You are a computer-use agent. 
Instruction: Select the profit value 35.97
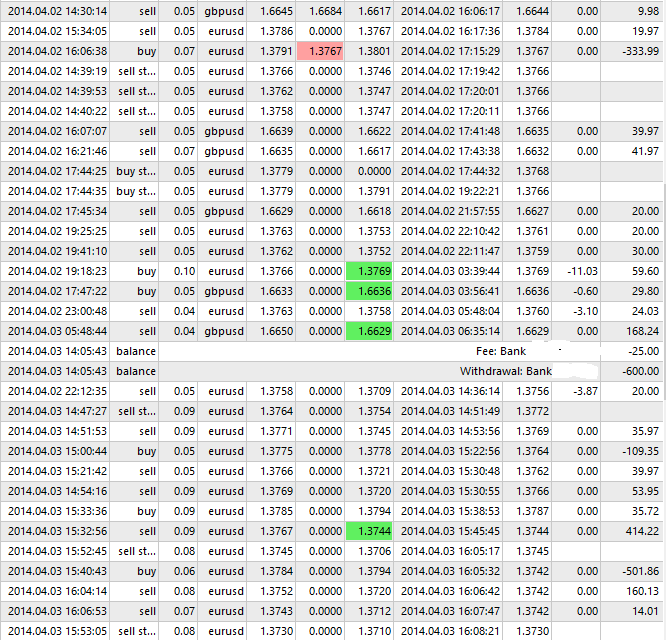(645, 431)
